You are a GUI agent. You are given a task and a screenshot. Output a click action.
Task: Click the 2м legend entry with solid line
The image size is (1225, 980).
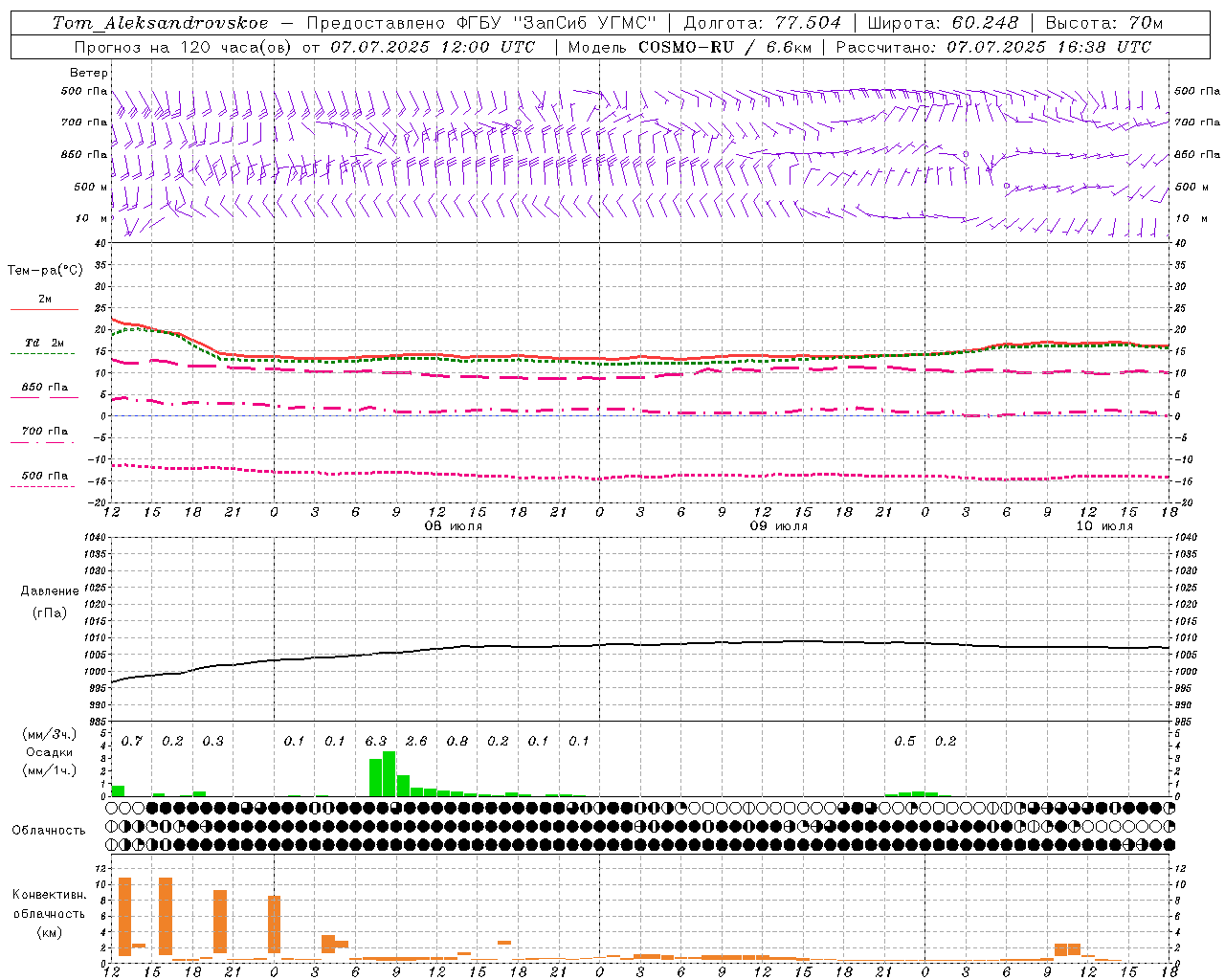click(44, 302)
